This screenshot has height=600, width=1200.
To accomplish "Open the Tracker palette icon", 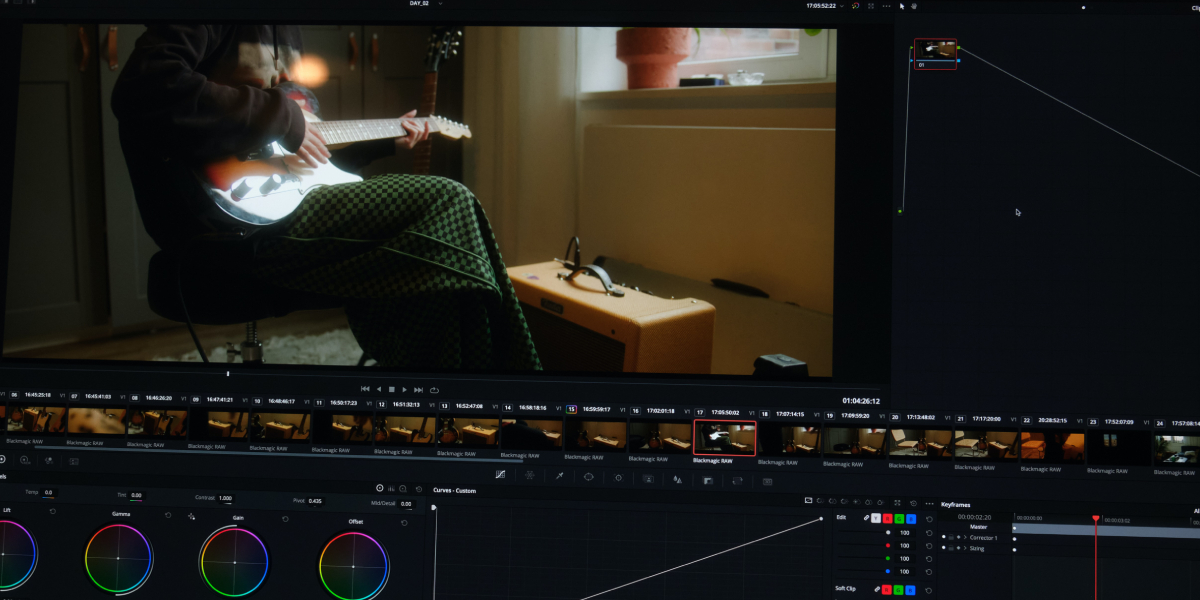I will 618,477.
